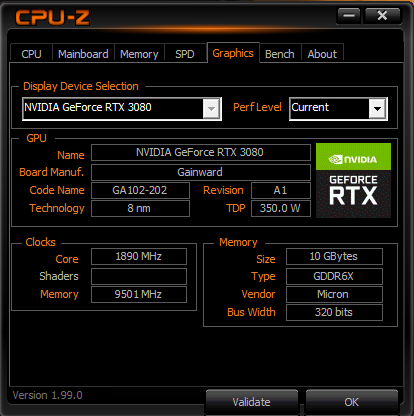Minimize the CPU-Z window

(x=349, y=15)
